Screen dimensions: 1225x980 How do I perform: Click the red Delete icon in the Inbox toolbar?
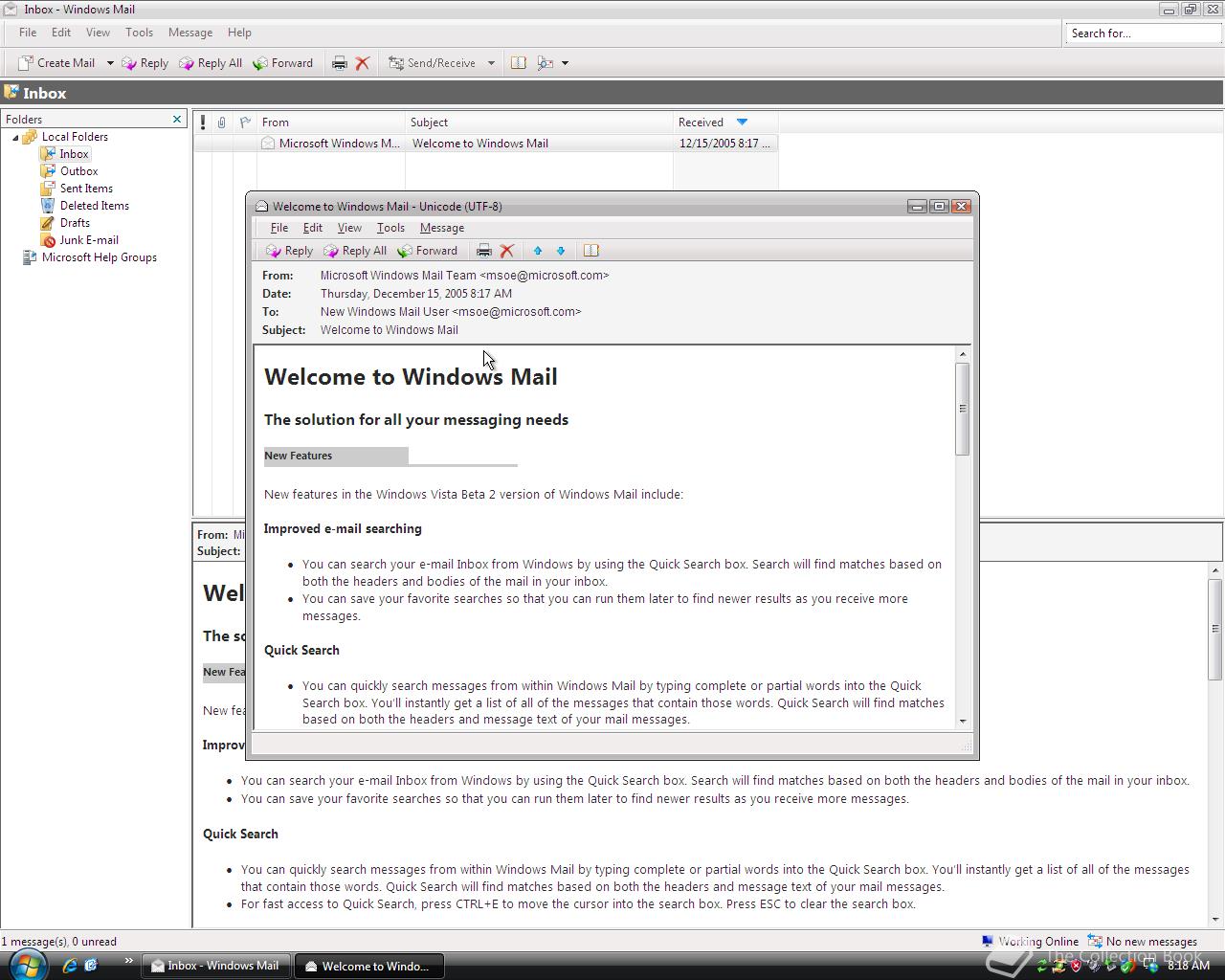click(x=363, y=63)
